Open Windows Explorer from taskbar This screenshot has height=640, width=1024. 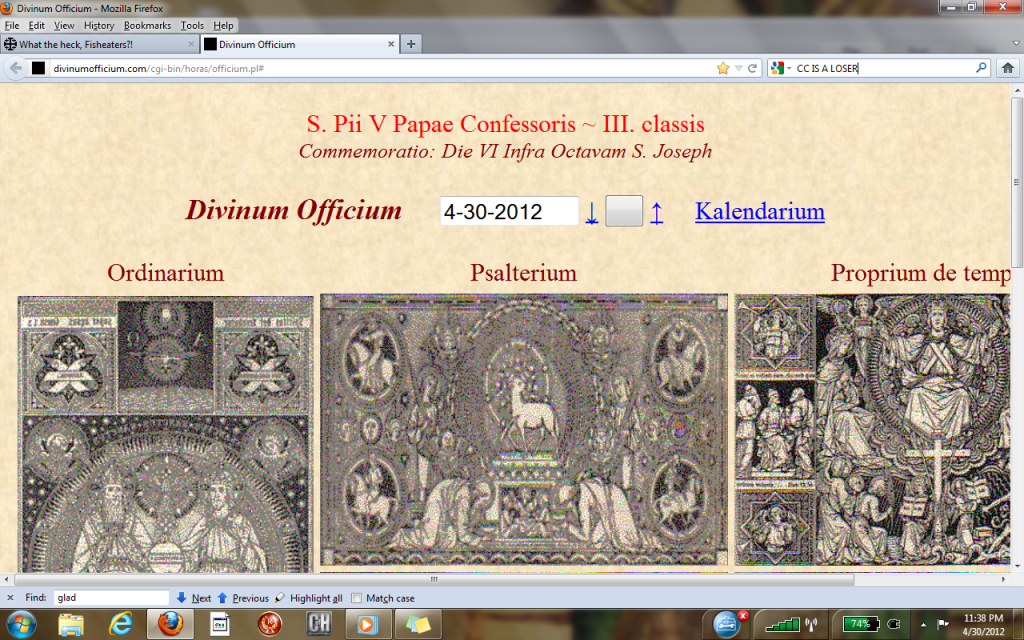tap(71, 624)
